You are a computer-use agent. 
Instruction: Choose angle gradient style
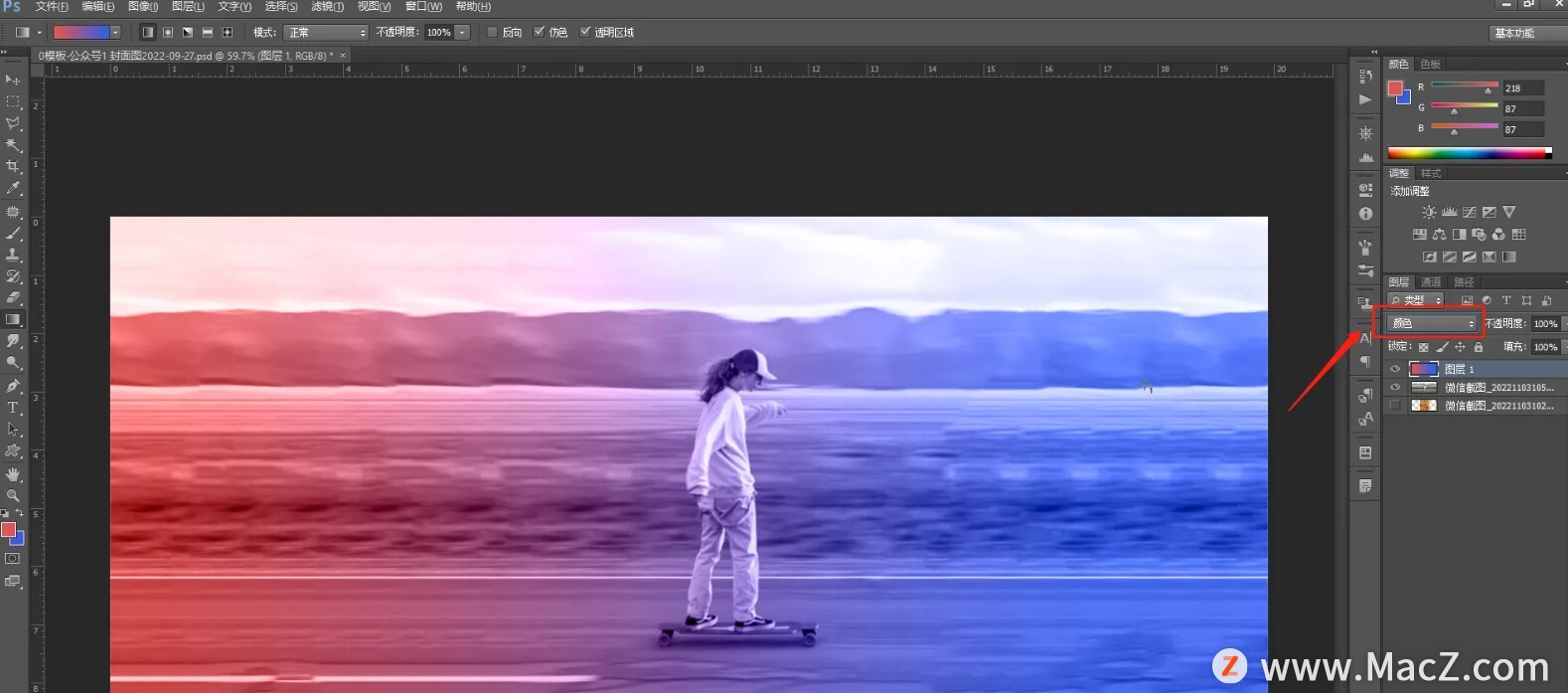point(187,32)
